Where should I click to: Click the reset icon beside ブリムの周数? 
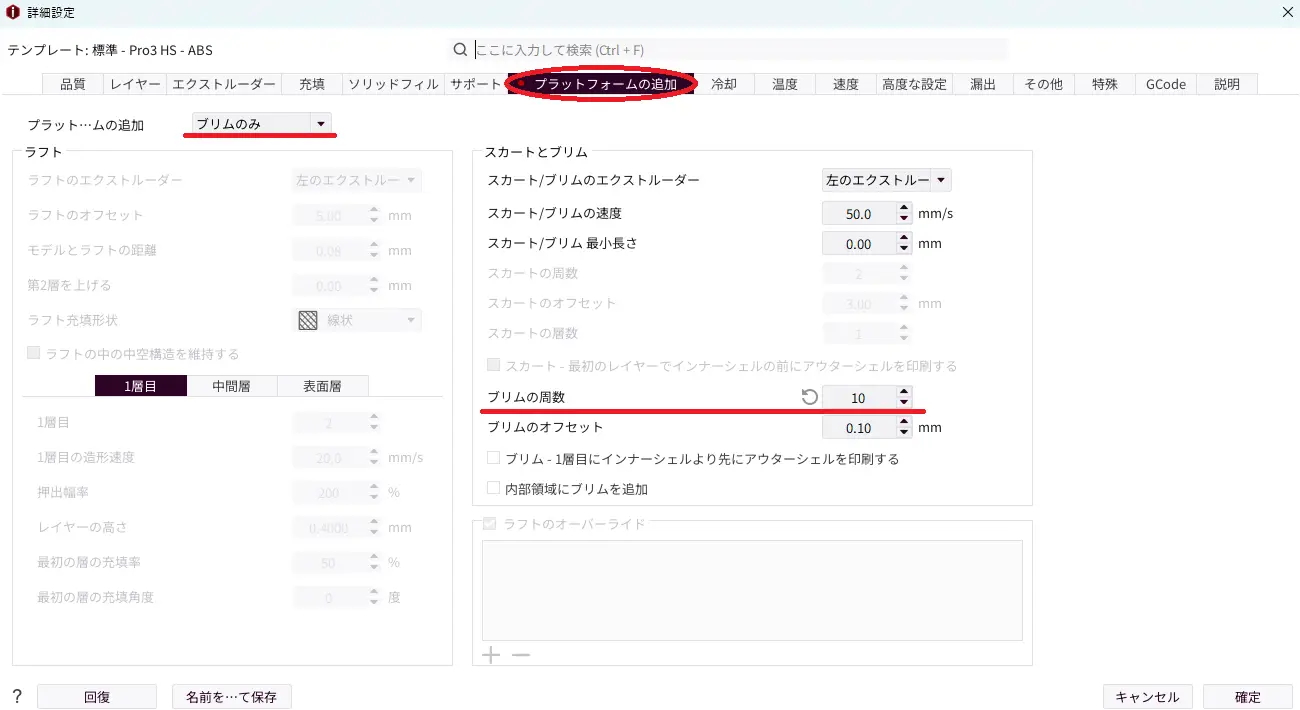[x=809, y=398]
